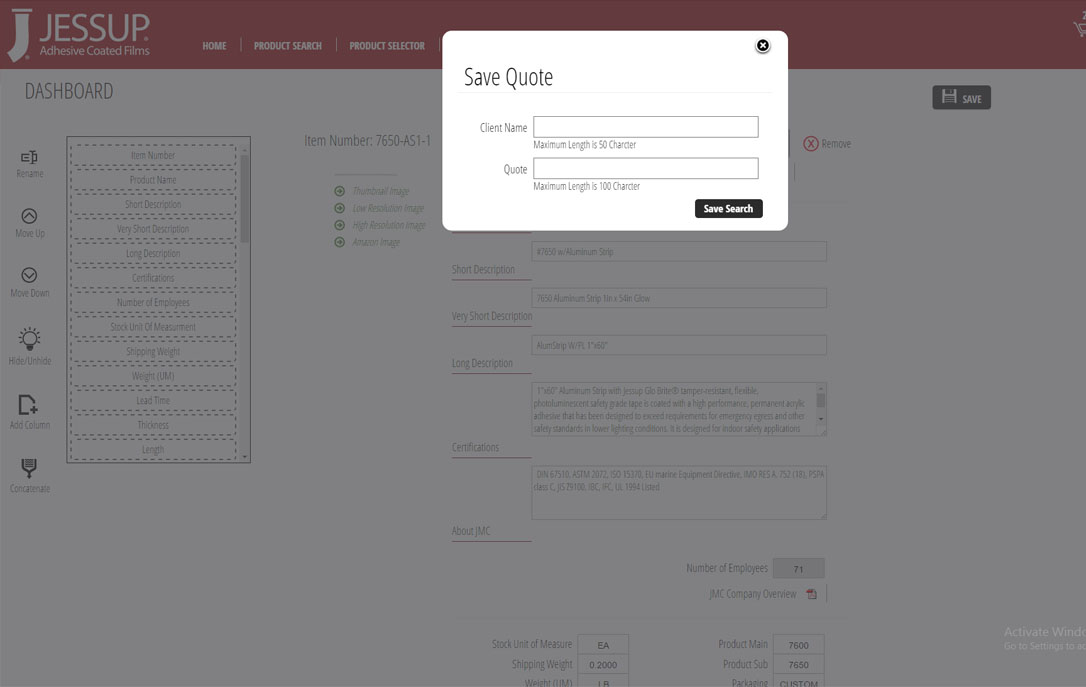Click the Product Name field '#7650 w/Aluminum Strip'
This screenshot has height=687, width=1086.
point(679,251)
